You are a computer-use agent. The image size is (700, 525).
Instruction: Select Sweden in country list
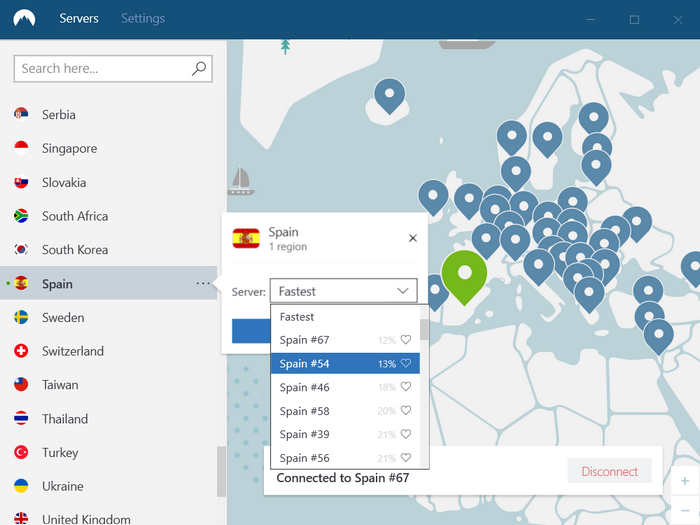pos(108,317)
